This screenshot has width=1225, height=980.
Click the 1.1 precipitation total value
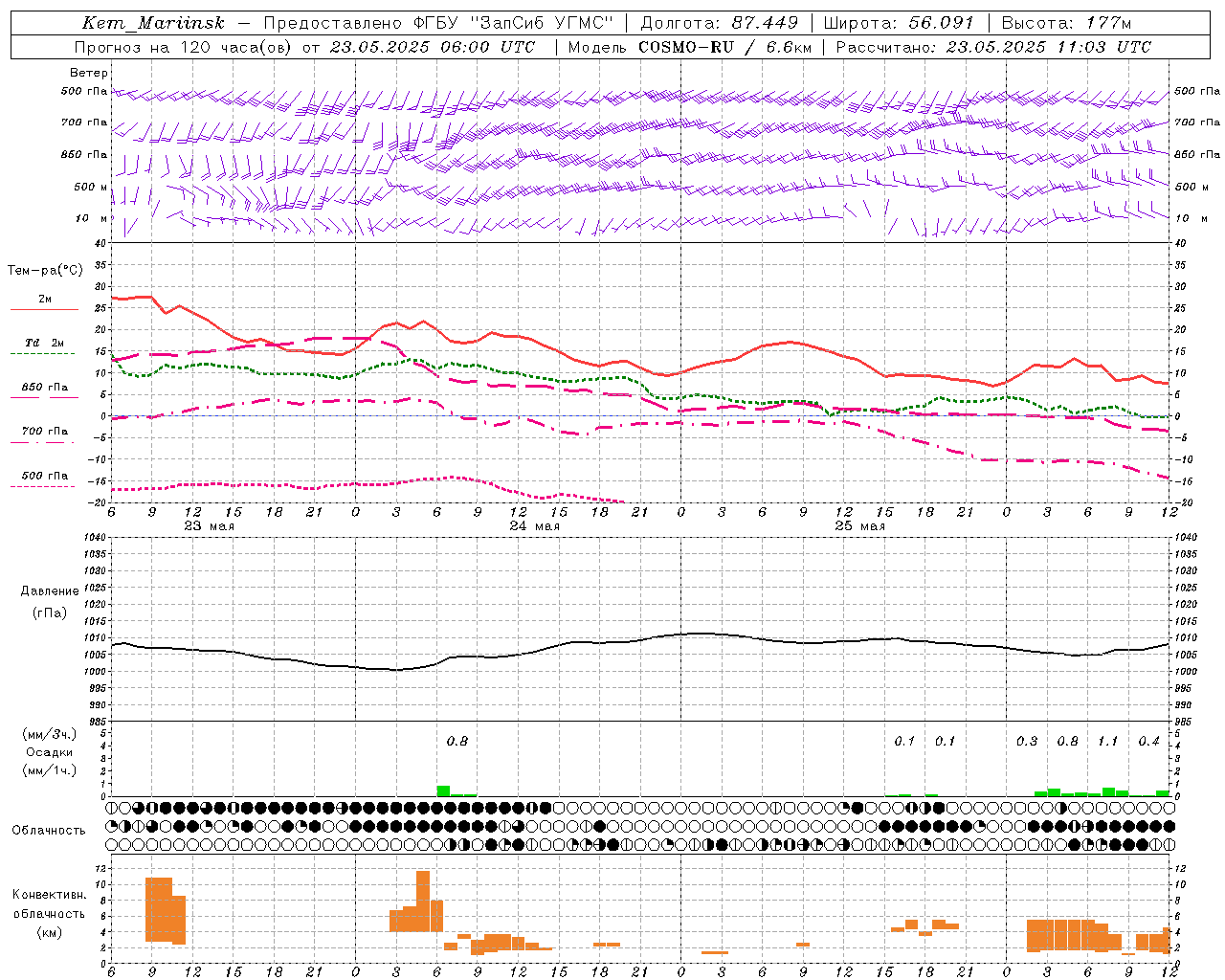(x=1107, y=741)
